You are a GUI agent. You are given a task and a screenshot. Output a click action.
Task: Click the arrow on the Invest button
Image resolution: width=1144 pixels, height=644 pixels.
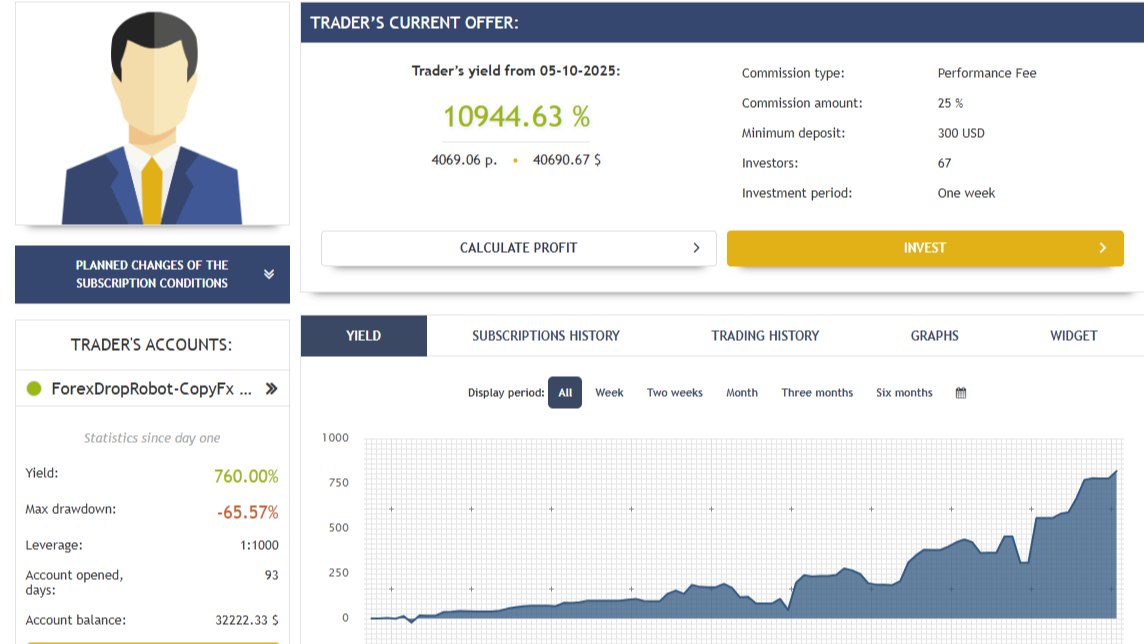click(x=1102, y=248)
